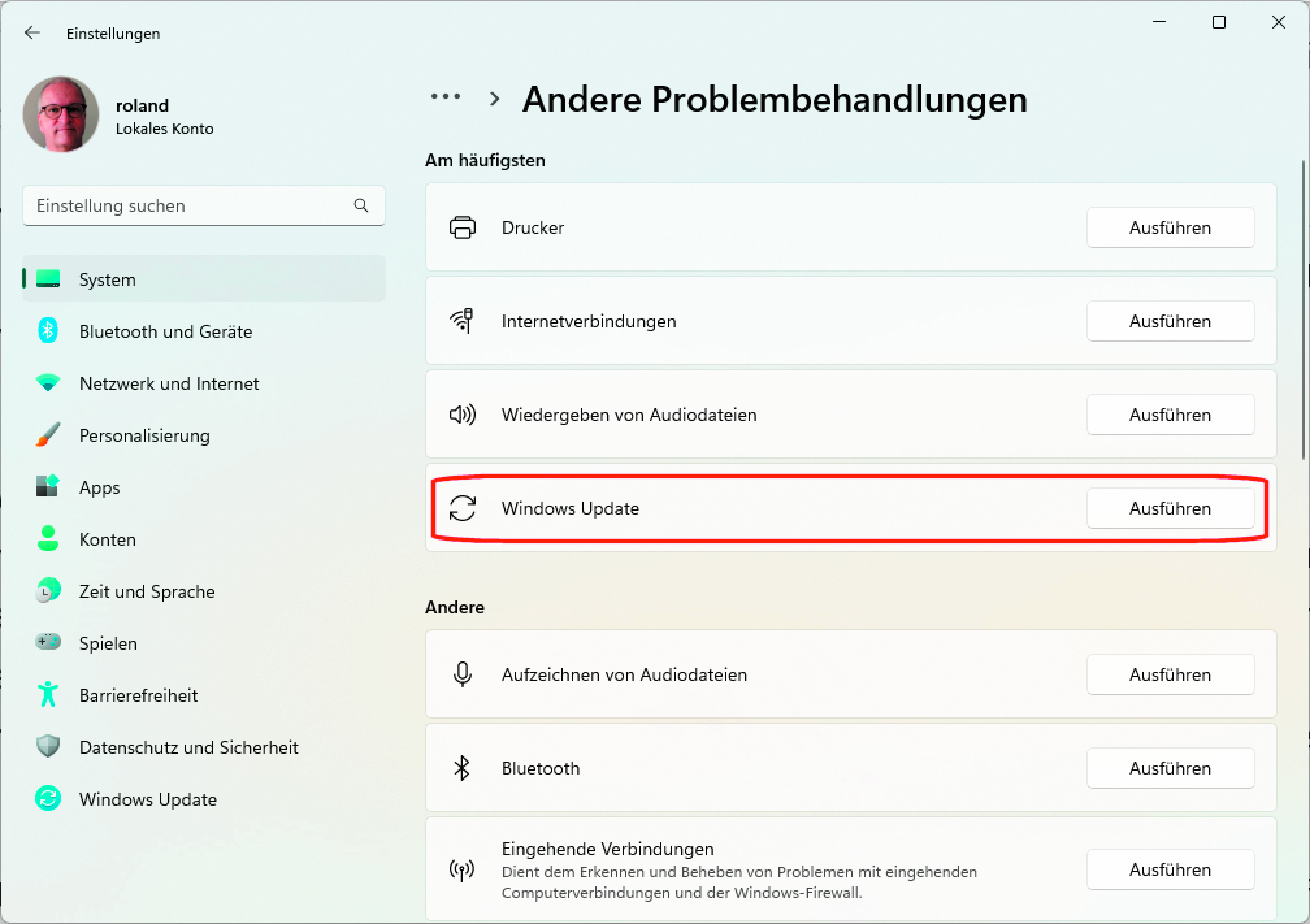The height and width of the screenshot is (924, 1310).
Task: Open Bluetooth und Geräte settings
Action: [x=166, y=331]
